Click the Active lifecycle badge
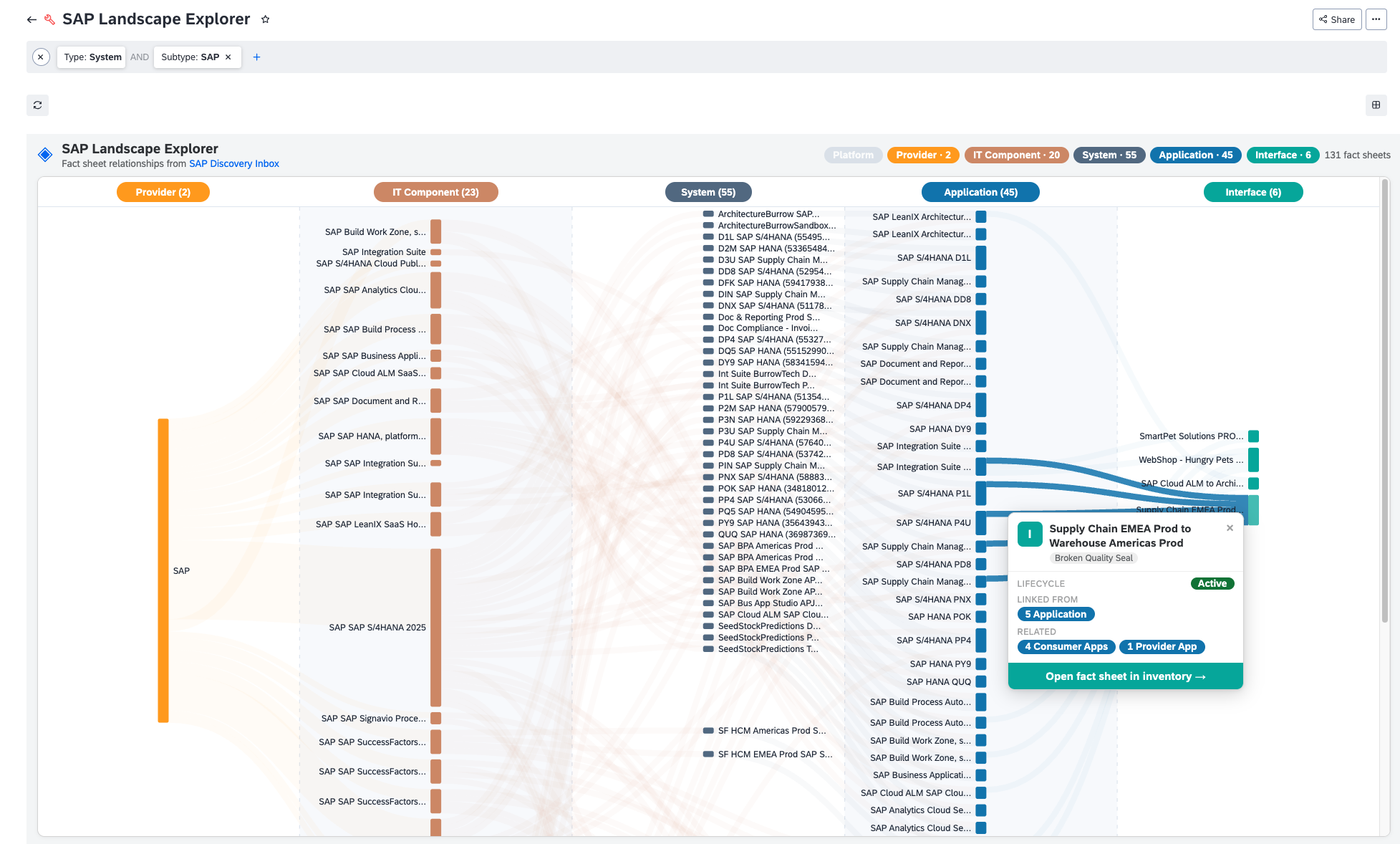This screenshot has height=844, width=1400. (x=1212, y=584)
